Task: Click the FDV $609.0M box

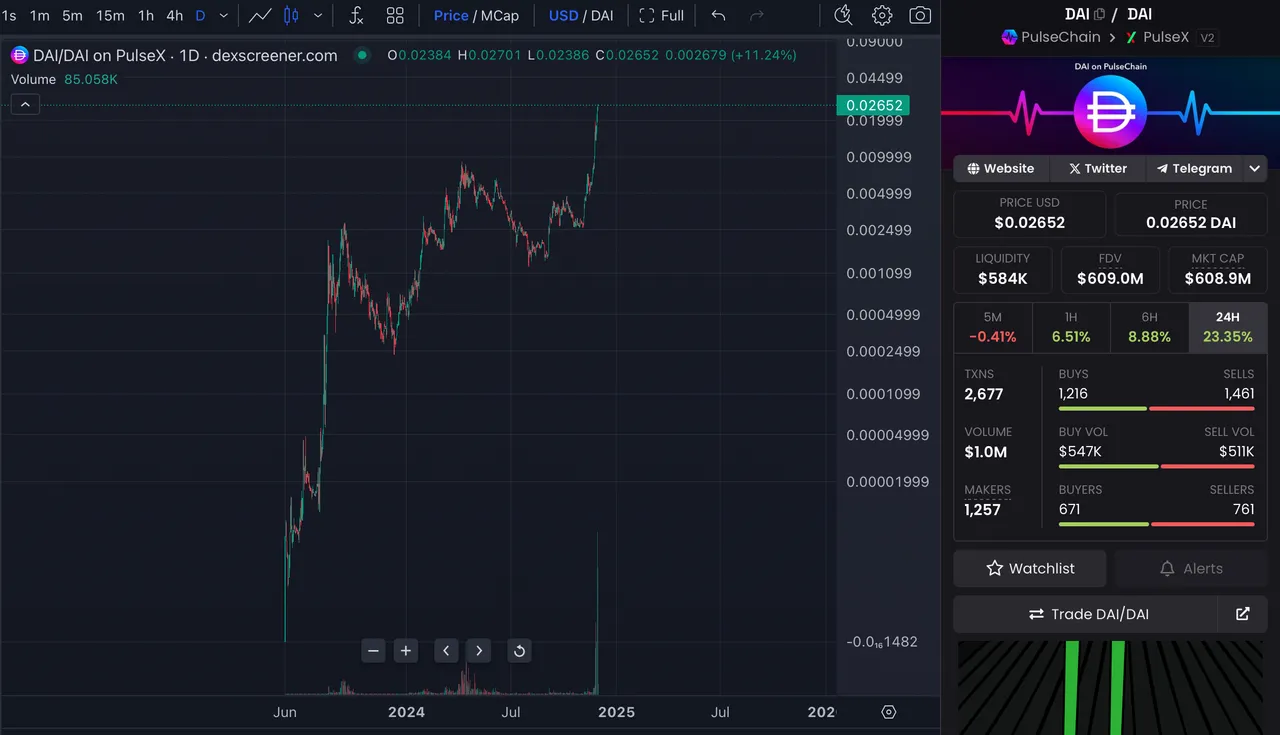Action: tap(1110, 270)
